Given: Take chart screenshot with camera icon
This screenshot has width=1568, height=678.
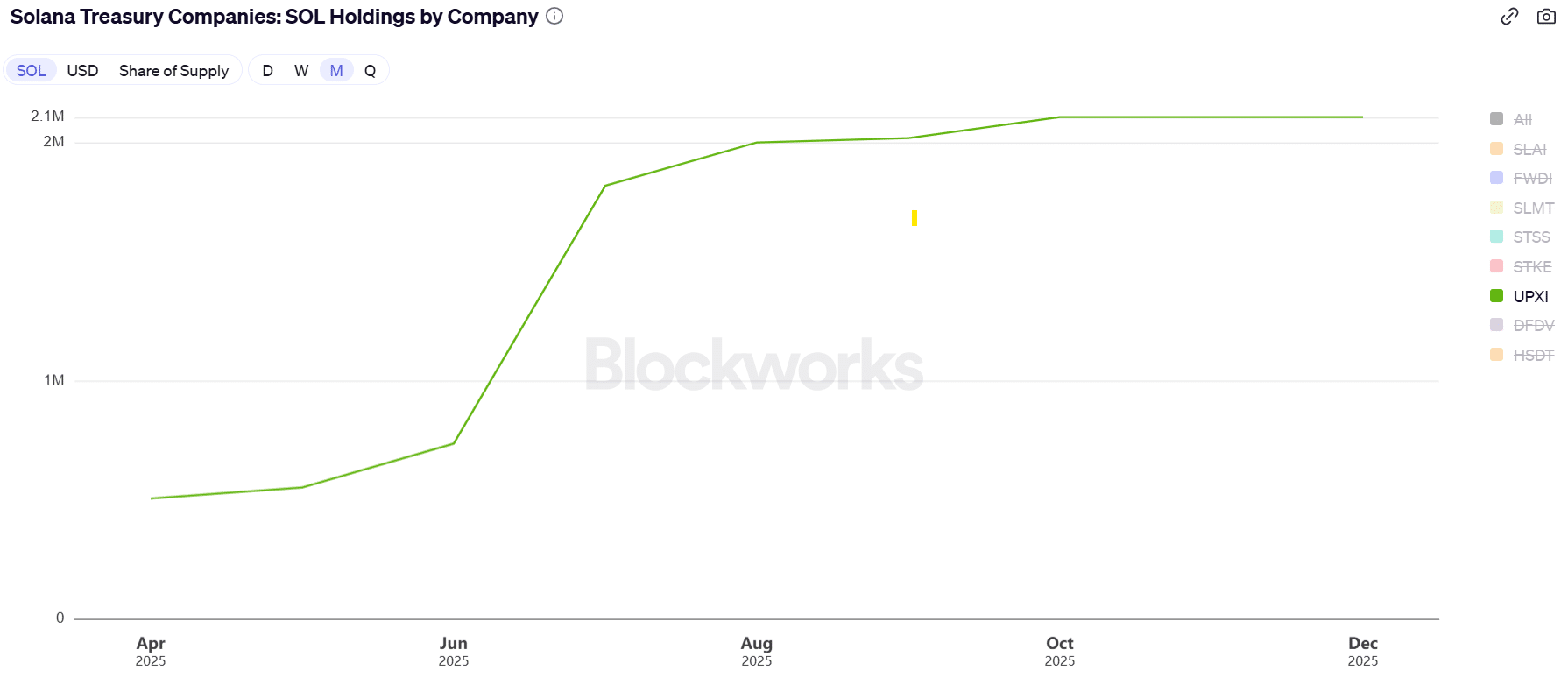Looking at the screenshot, I should coord(1546,17).
